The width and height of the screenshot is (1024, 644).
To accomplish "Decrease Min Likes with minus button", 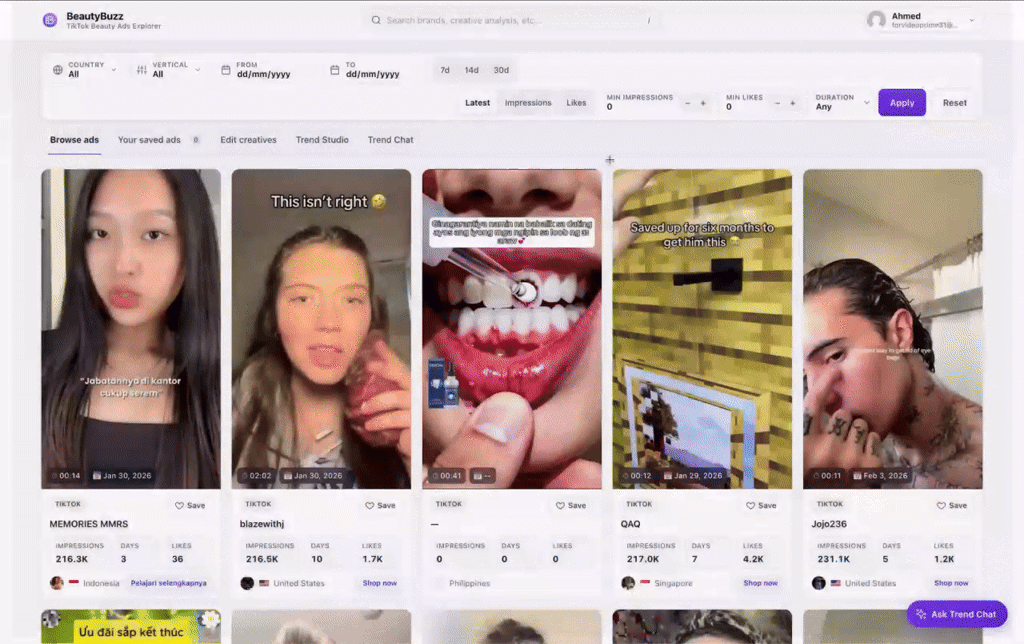I will click(x=777, y=103).
